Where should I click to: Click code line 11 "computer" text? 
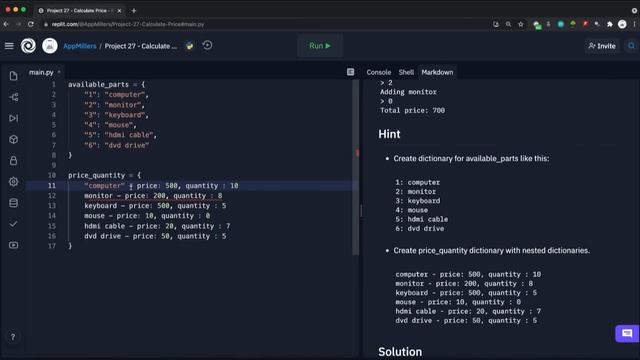104,186
